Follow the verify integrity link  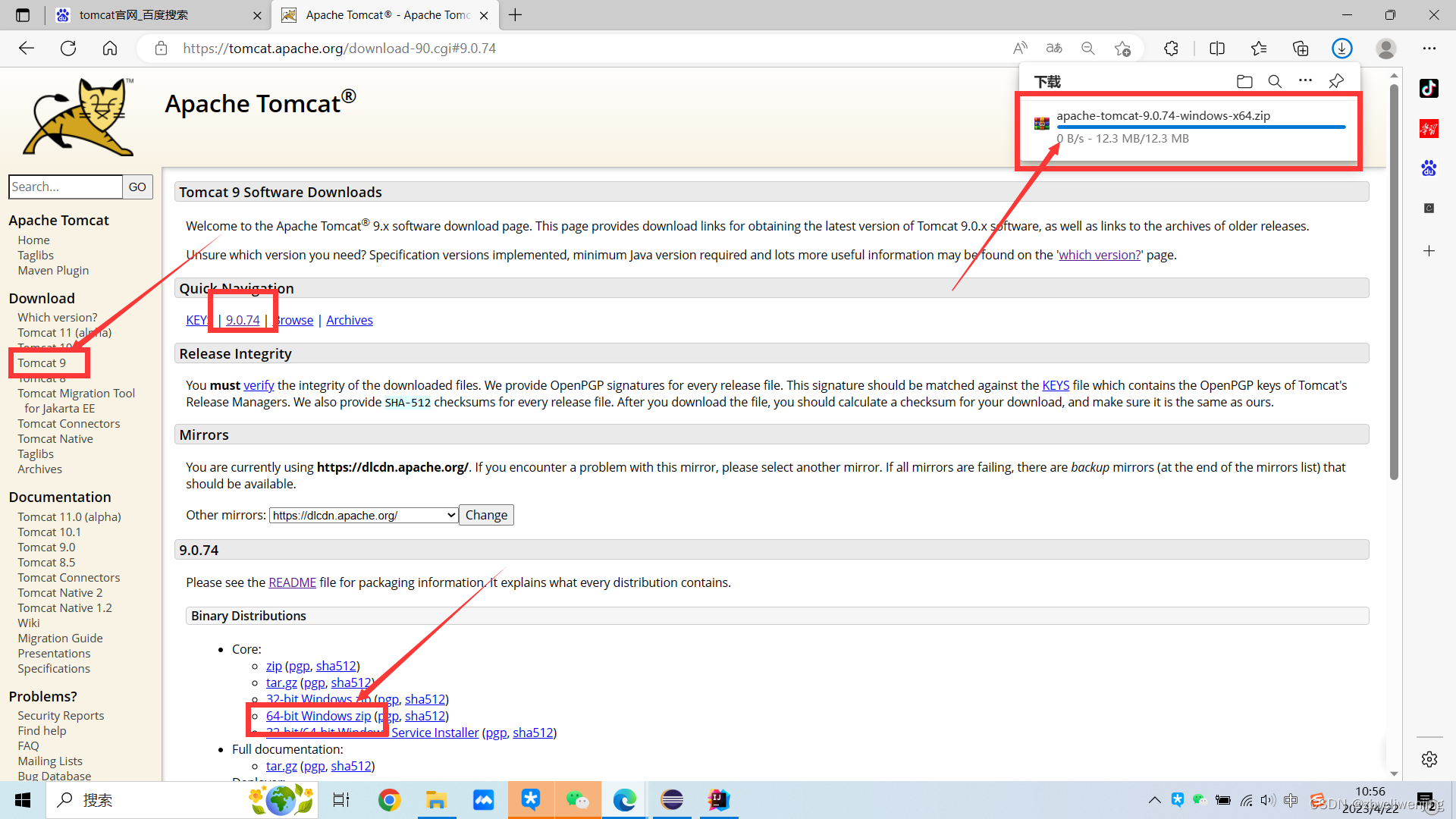click(x=259, y=385)
